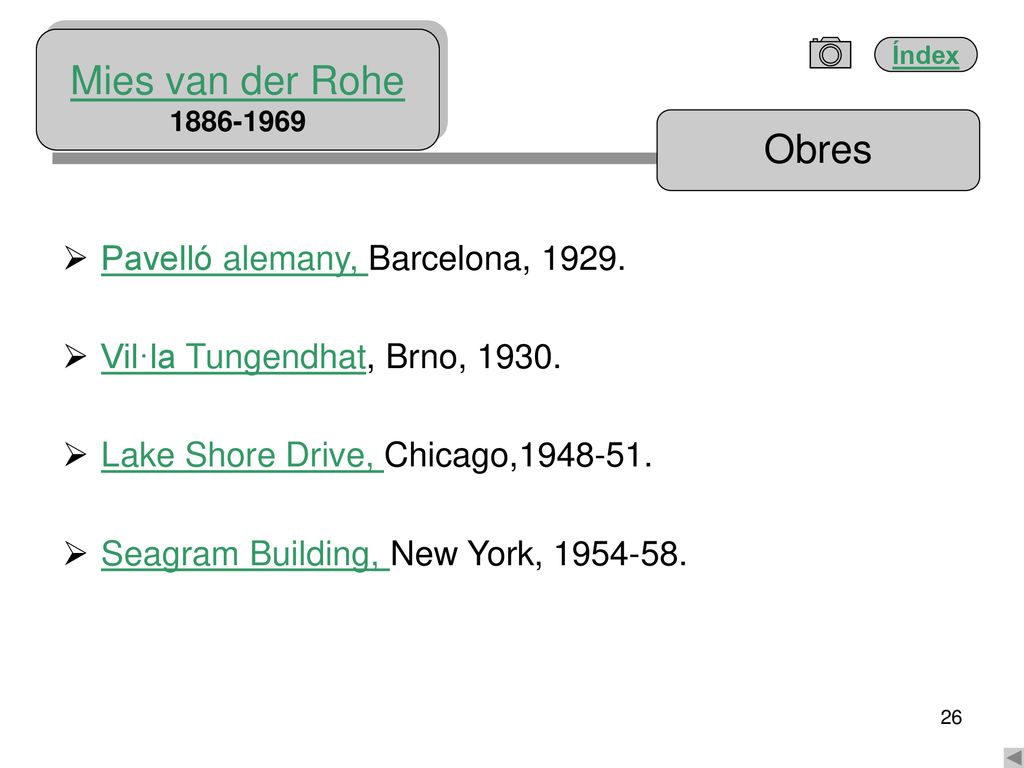This screenshot has width=1024, height=768.
Task: Open the Seagram Building link
Action: coord(245,554)
